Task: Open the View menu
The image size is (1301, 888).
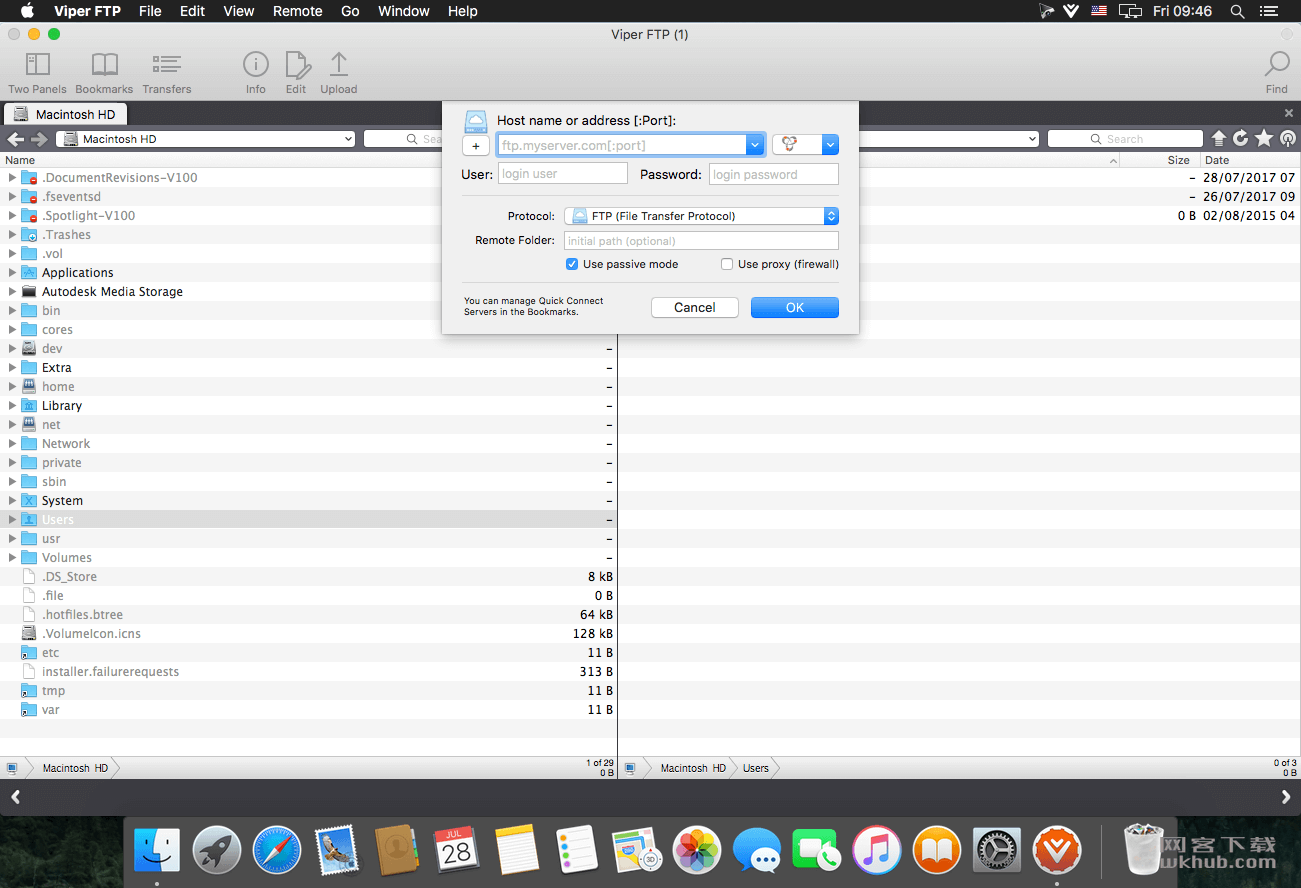Action: click(x=239, y=11)
